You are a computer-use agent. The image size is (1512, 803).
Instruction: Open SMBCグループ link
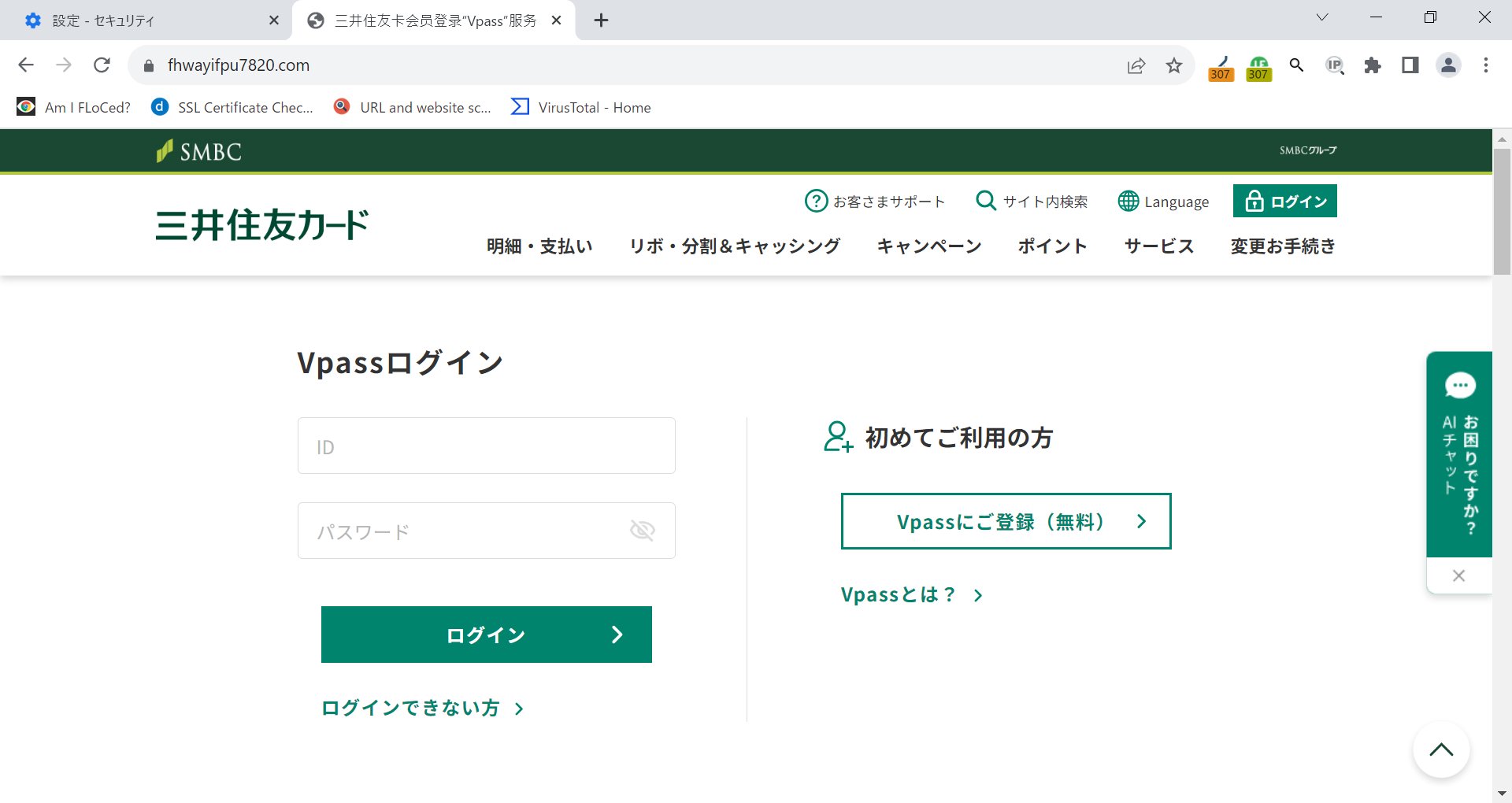1307,150
